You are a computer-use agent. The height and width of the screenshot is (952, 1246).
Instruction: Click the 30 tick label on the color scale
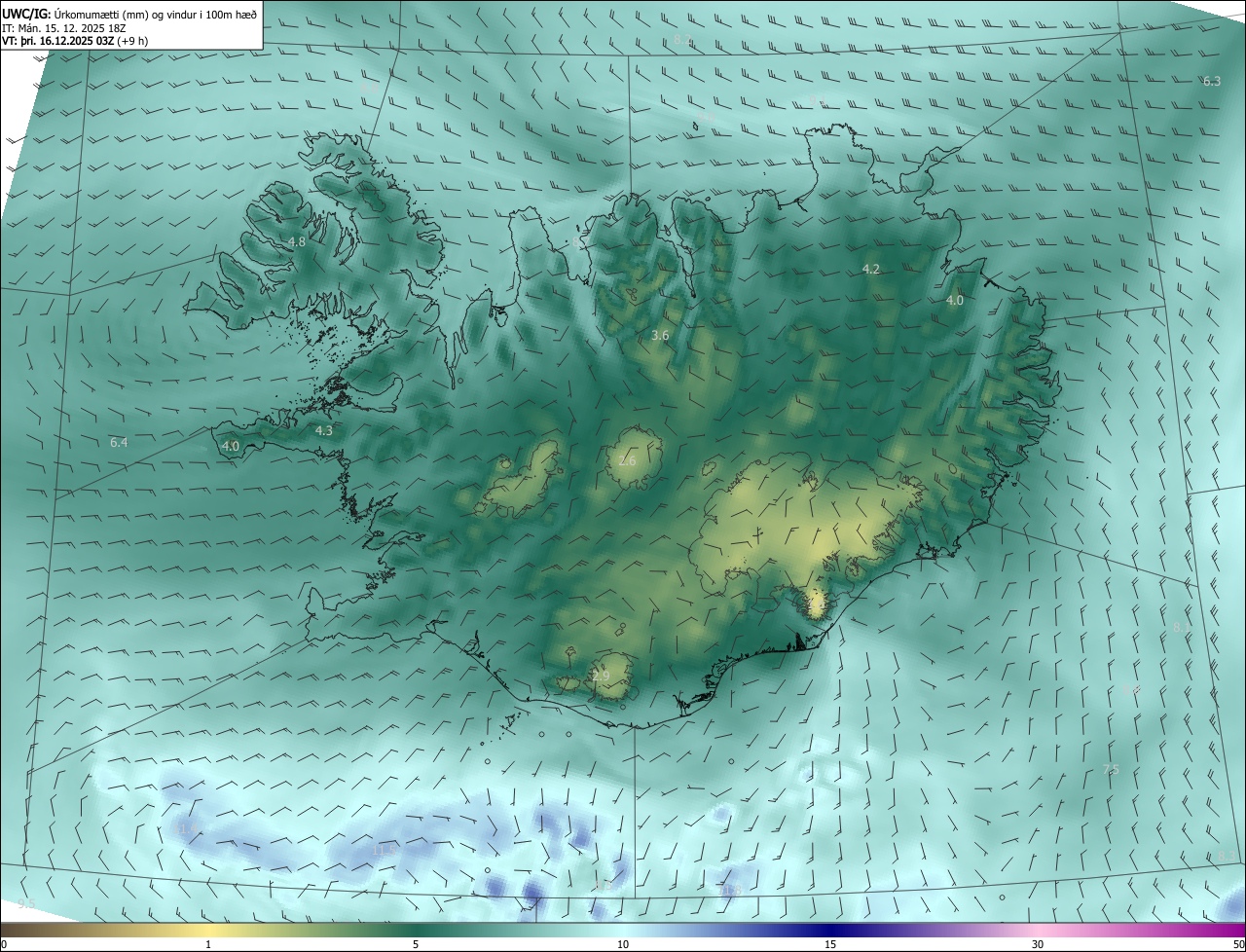1038,944
